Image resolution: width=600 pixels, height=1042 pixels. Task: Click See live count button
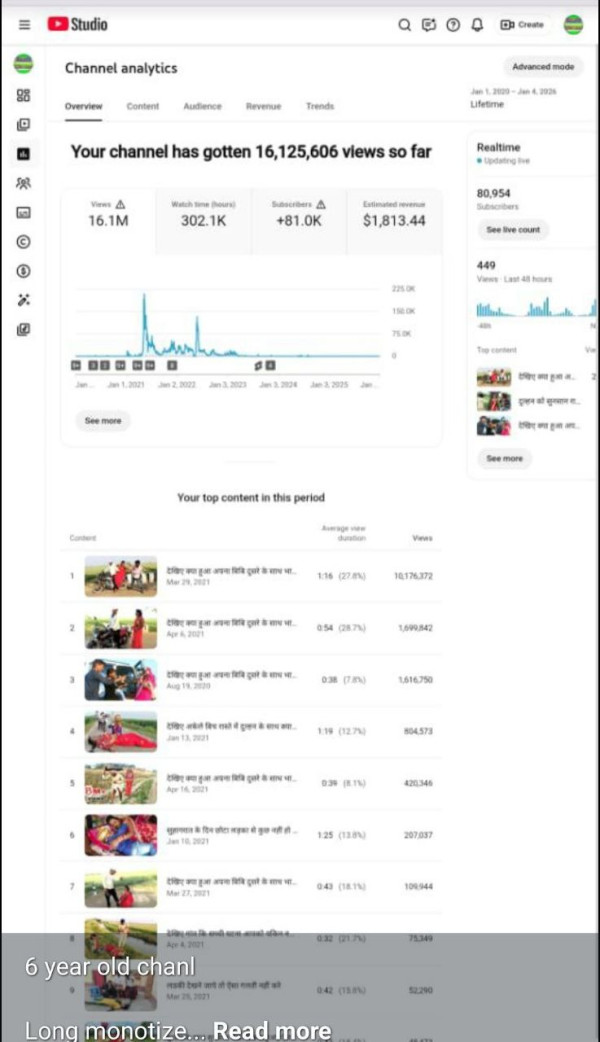click(512, 230)
